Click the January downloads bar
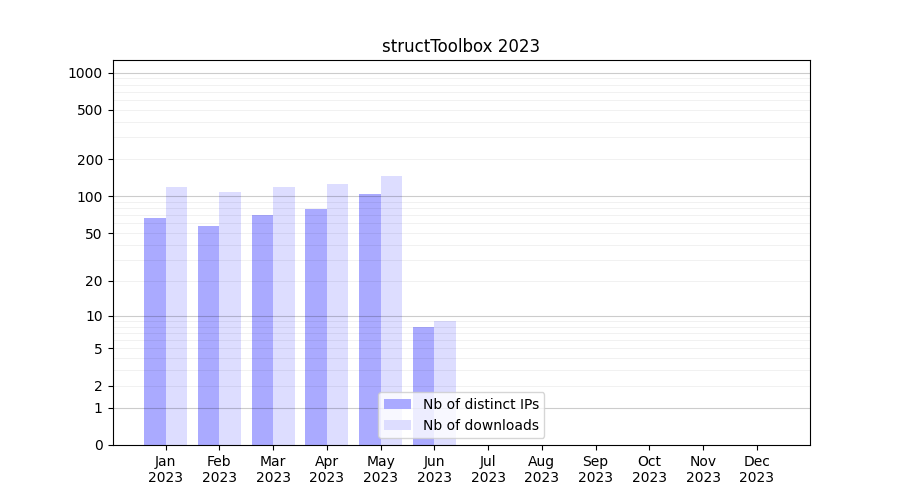Viewport: 900px width, 500px height. click(x=176, y=315)
